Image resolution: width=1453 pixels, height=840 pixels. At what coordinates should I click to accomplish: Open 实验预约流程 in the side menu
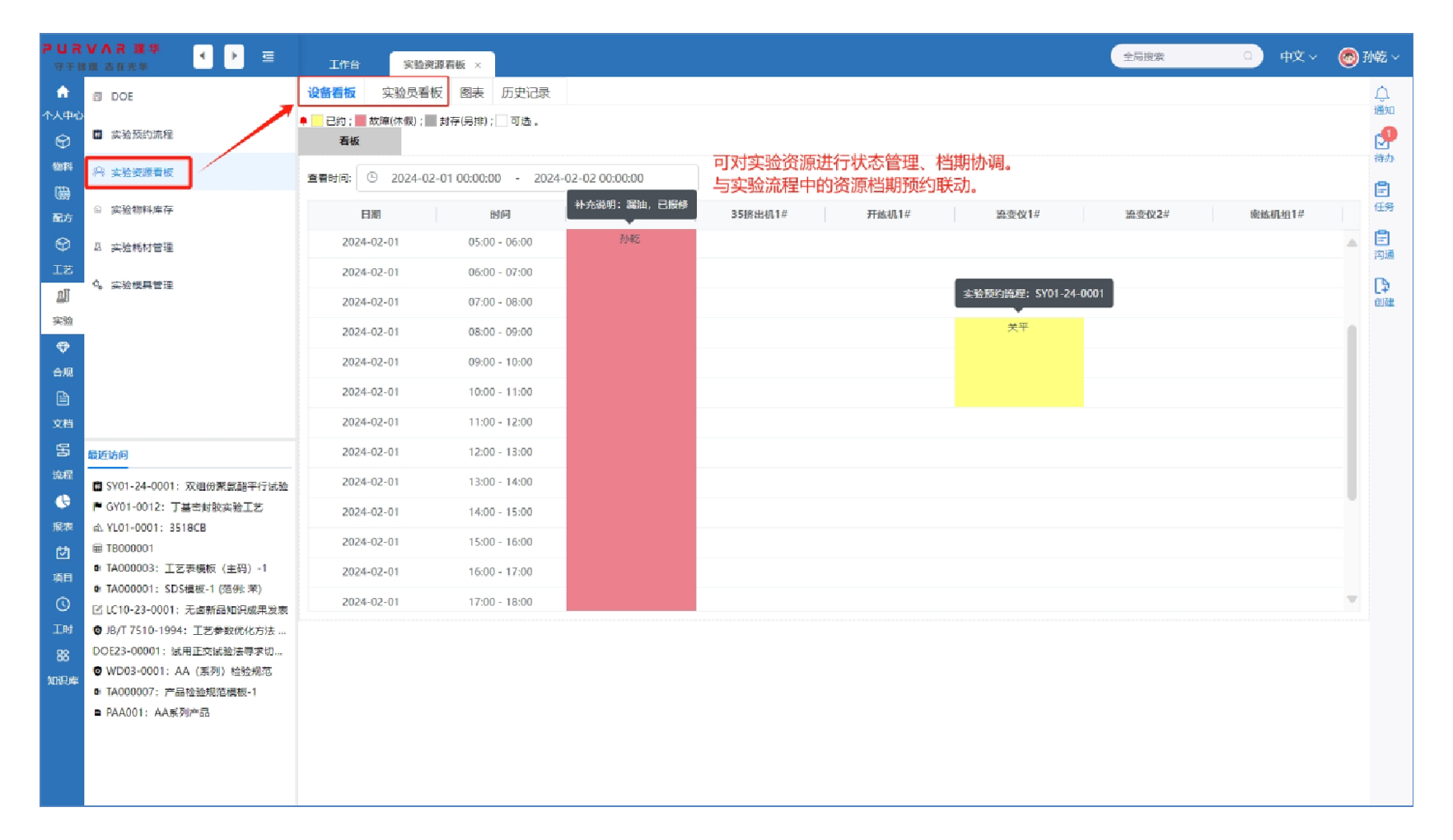(x=142, y=134)
